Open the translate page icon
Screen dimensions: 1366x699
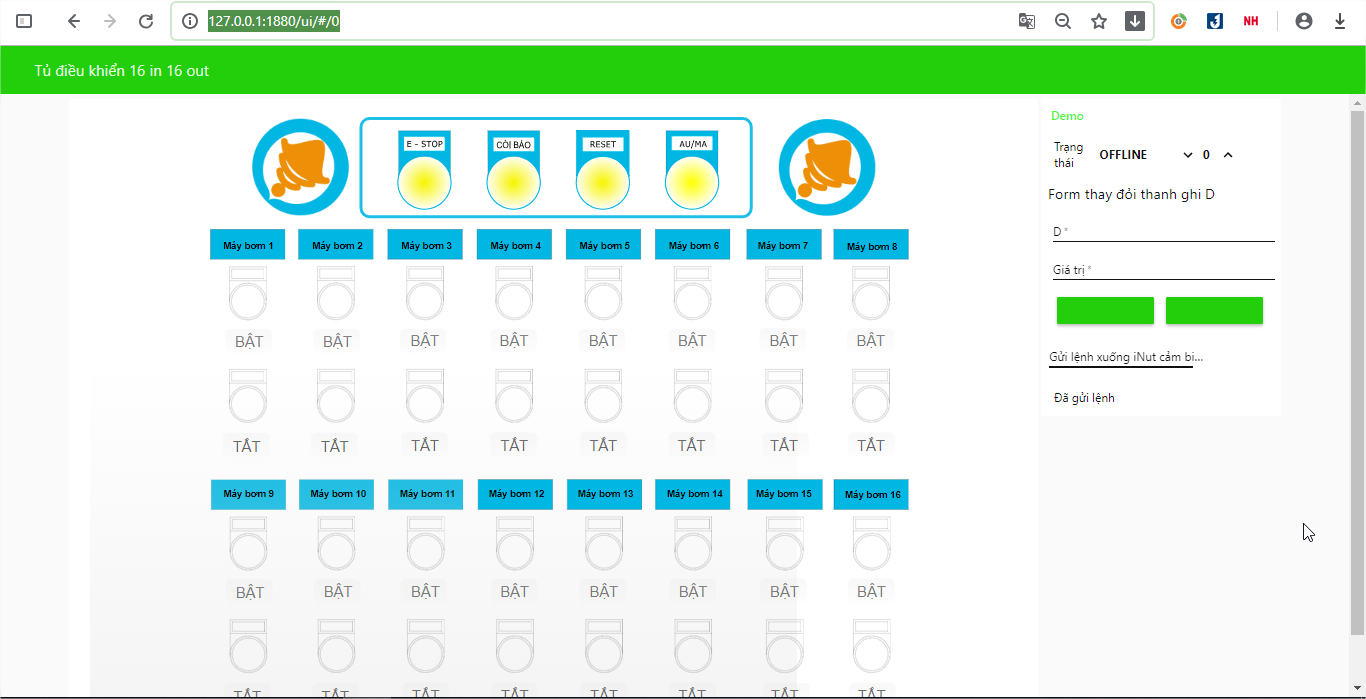point(1027,21)
